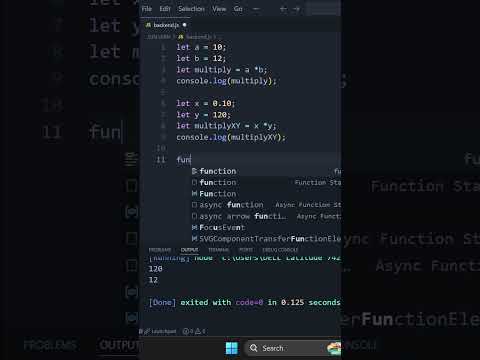
Task: Click code line 'let a = 10;'
Action: [201, 47]
